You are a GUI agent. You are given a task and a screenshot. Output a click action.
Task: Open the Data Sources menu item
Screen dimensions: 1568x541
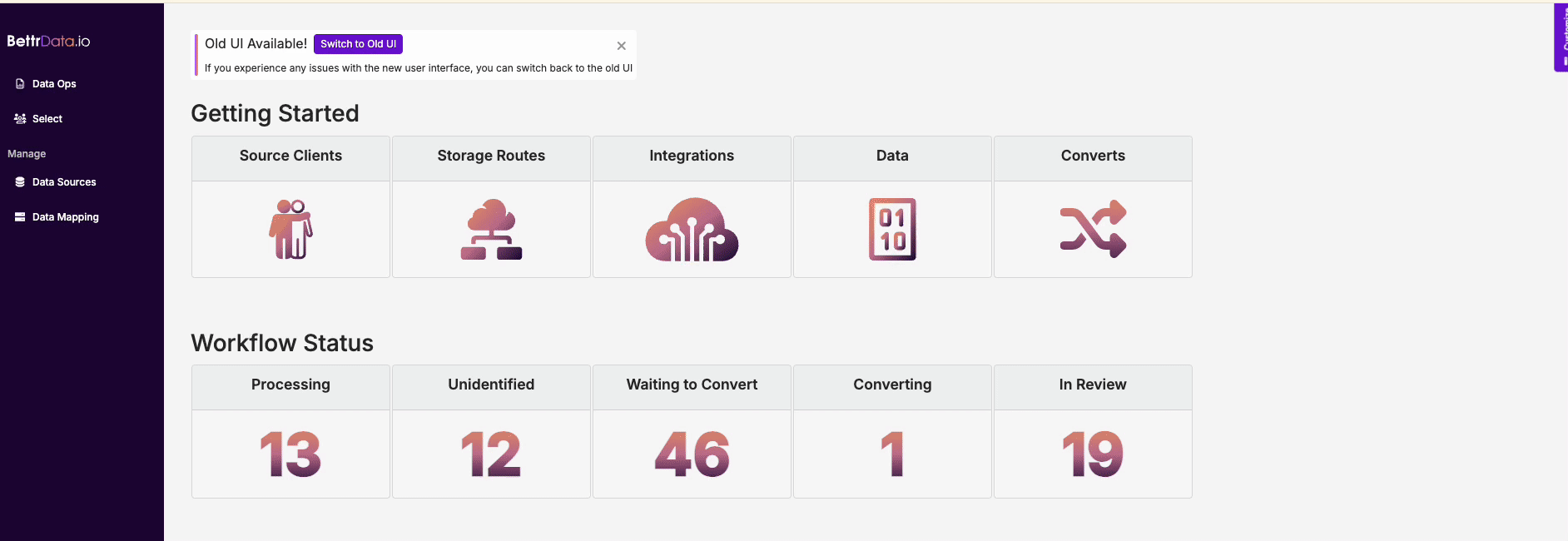point(64,182)
